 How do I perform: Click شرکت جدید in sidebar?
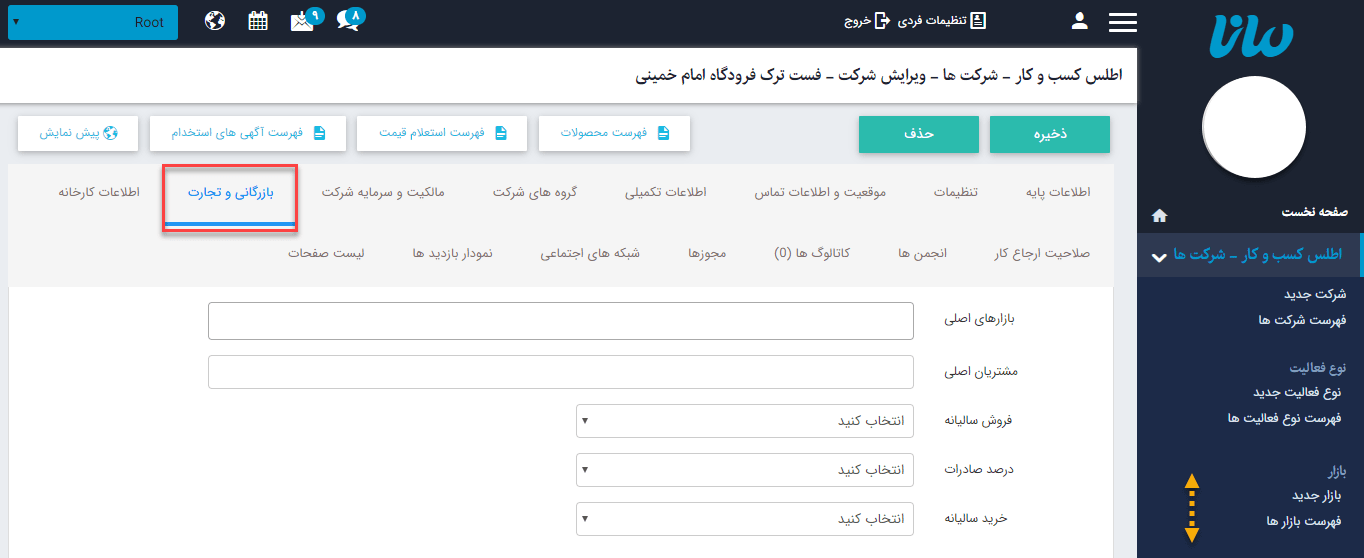point(1315,294)
